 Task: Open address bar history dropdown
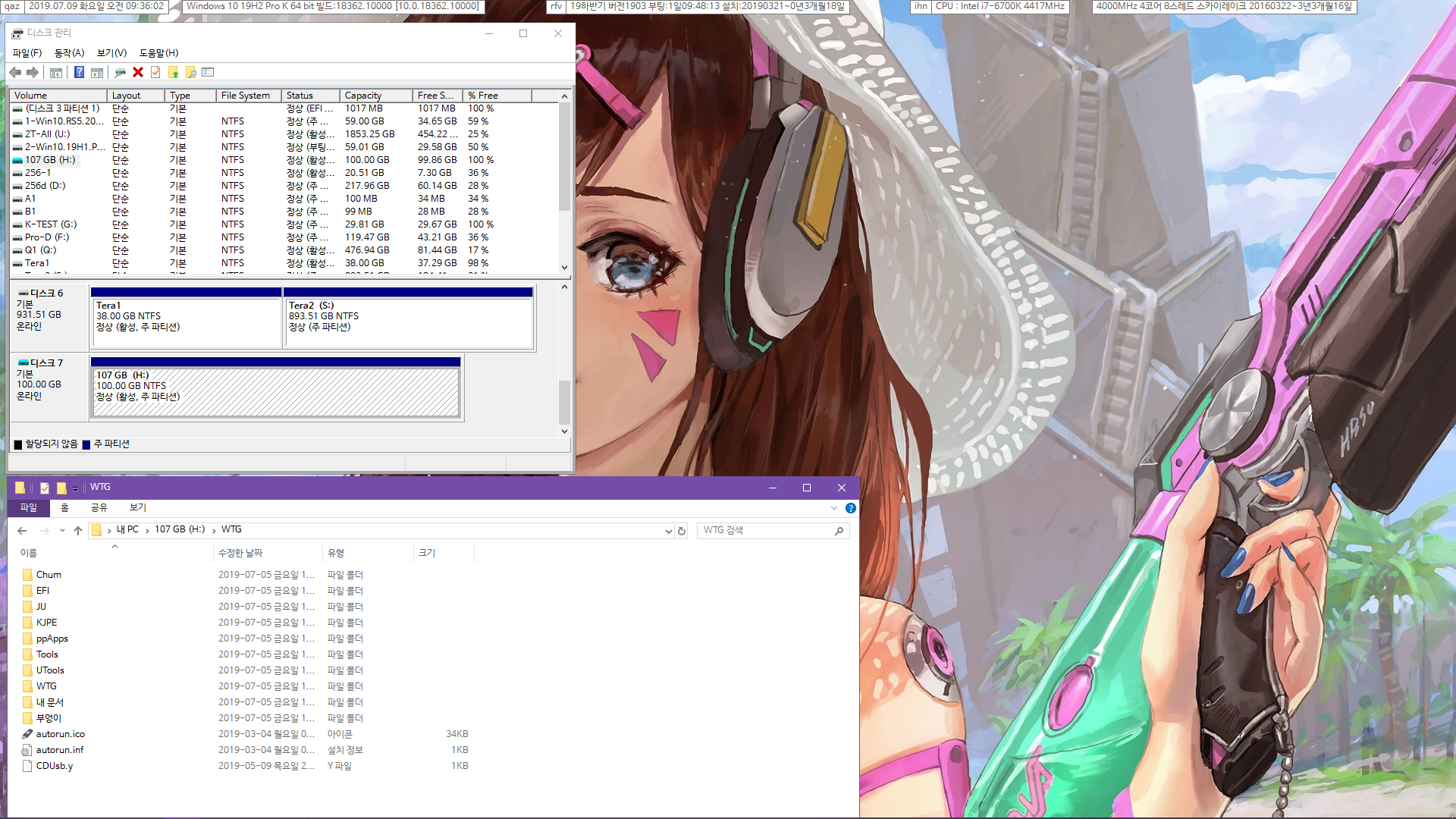point(668,531)
